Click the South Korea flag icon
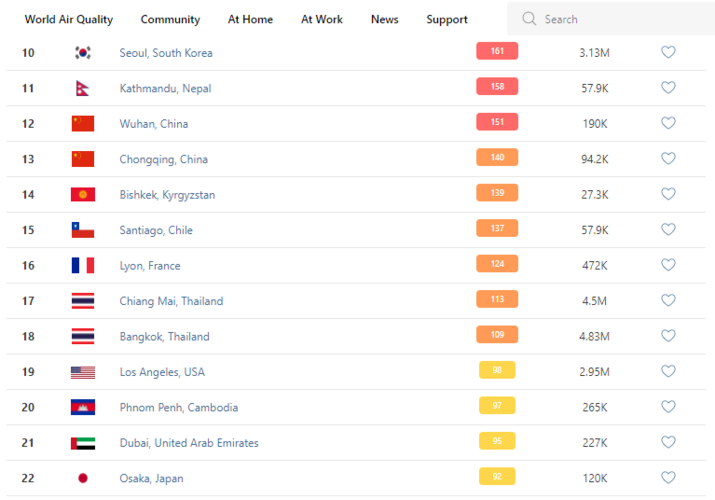 83,53
